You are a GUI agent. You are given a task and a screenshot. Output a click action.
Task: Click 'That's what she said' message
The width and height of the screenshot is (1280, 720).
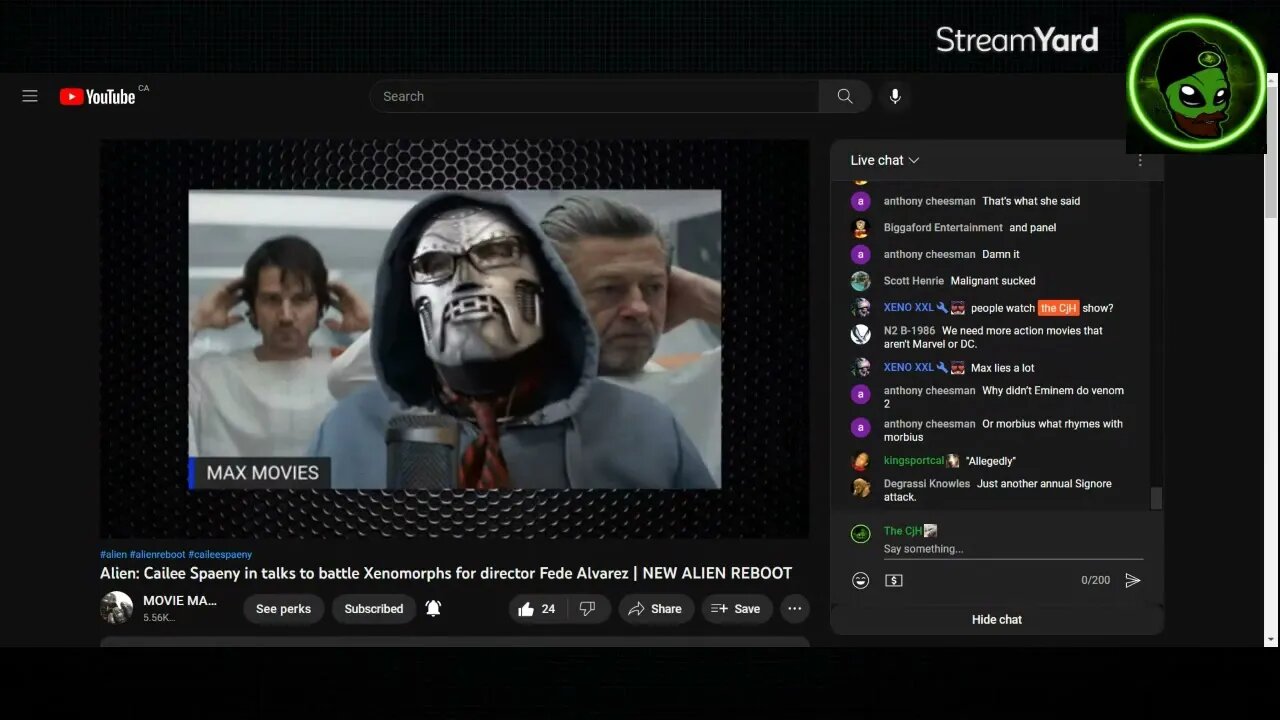tap(1031, 201)
